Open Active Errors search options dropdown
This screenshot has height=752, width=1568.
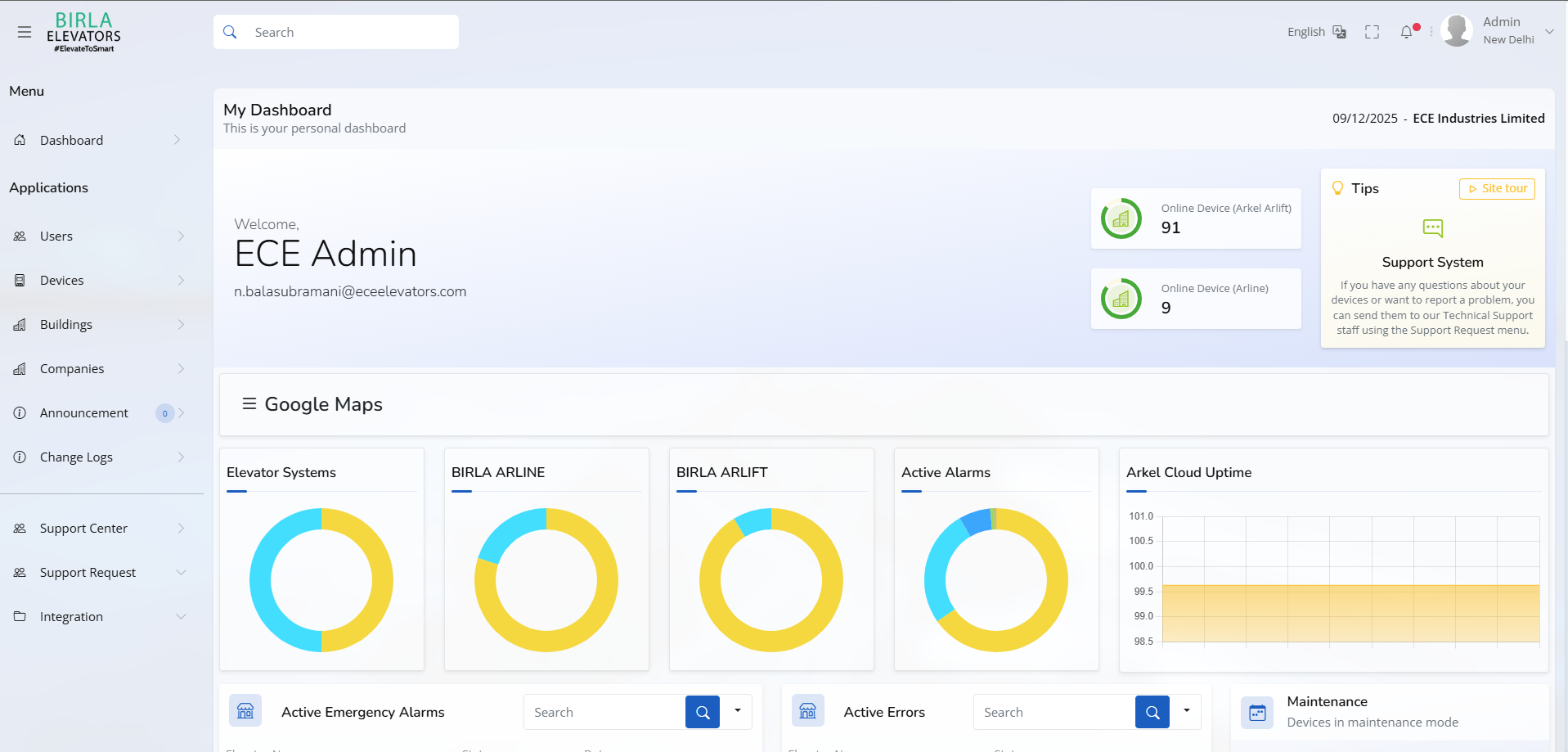(x=1187, y=711)
